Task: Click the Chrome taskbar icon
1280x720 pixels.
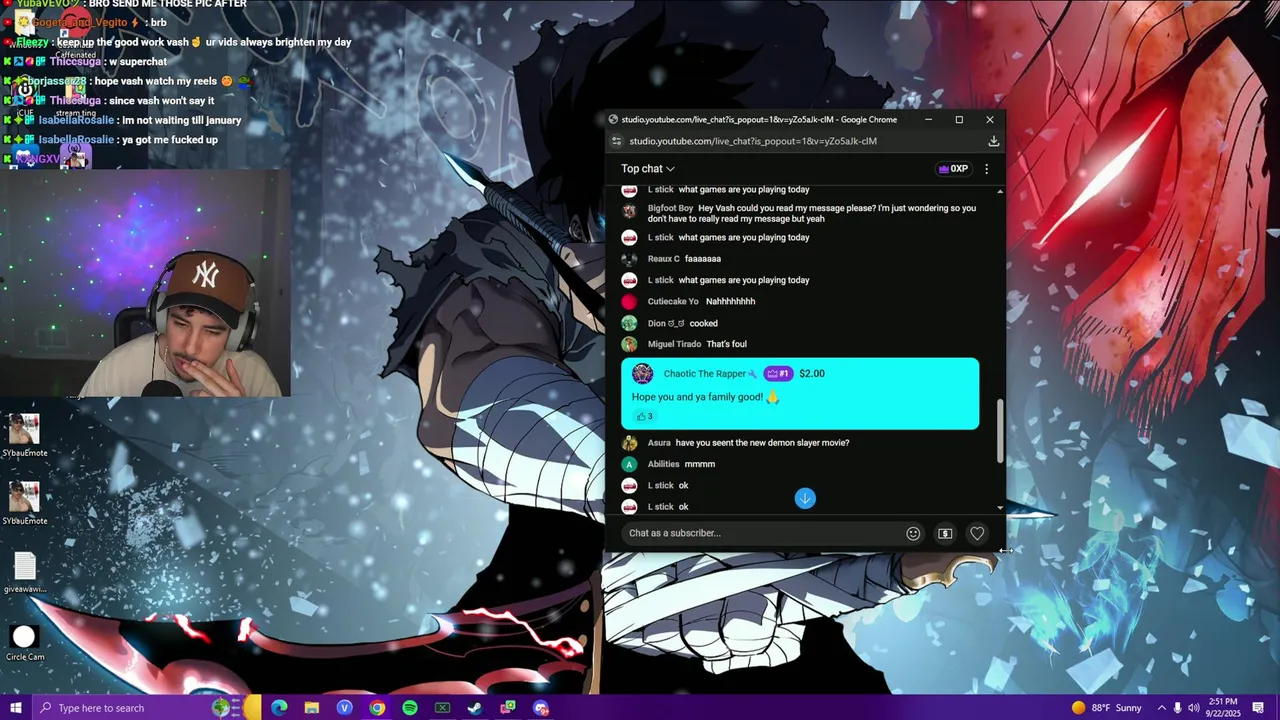Action: (377, 708)
